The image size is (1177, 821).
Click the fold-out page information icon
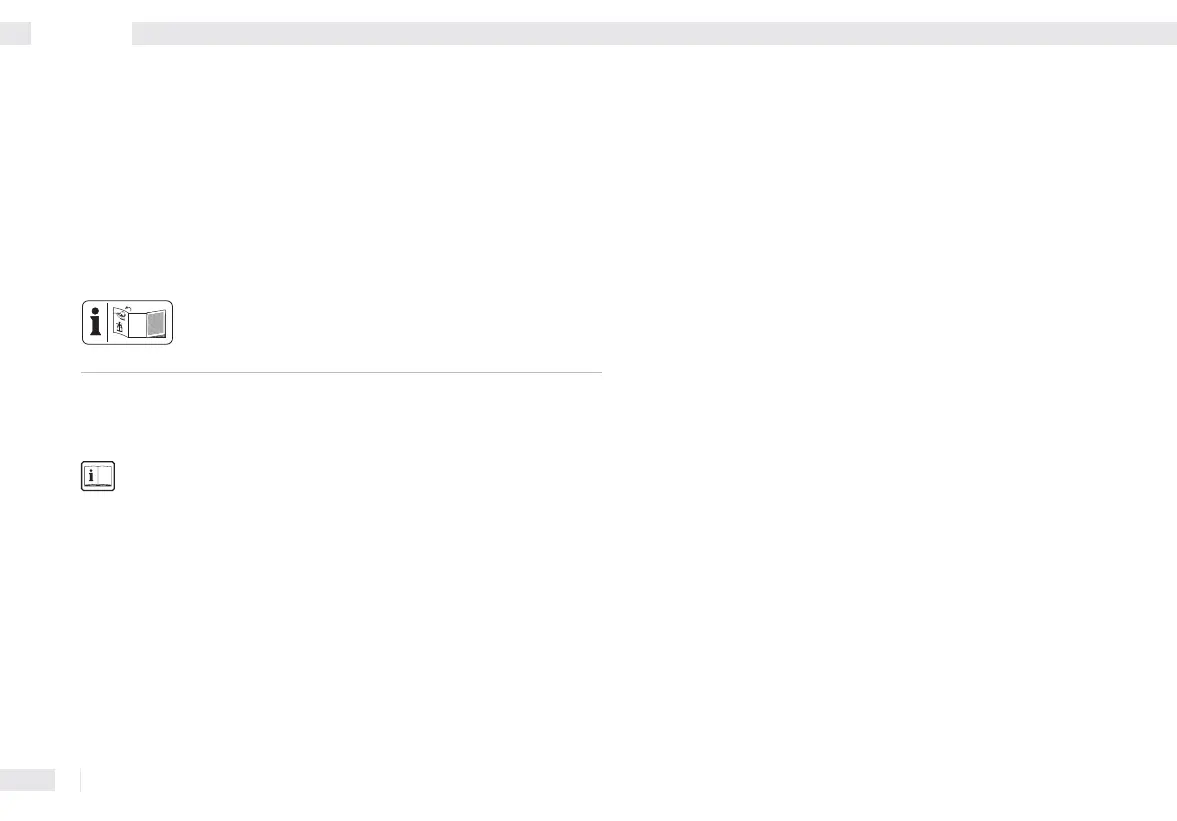point(128,323)
